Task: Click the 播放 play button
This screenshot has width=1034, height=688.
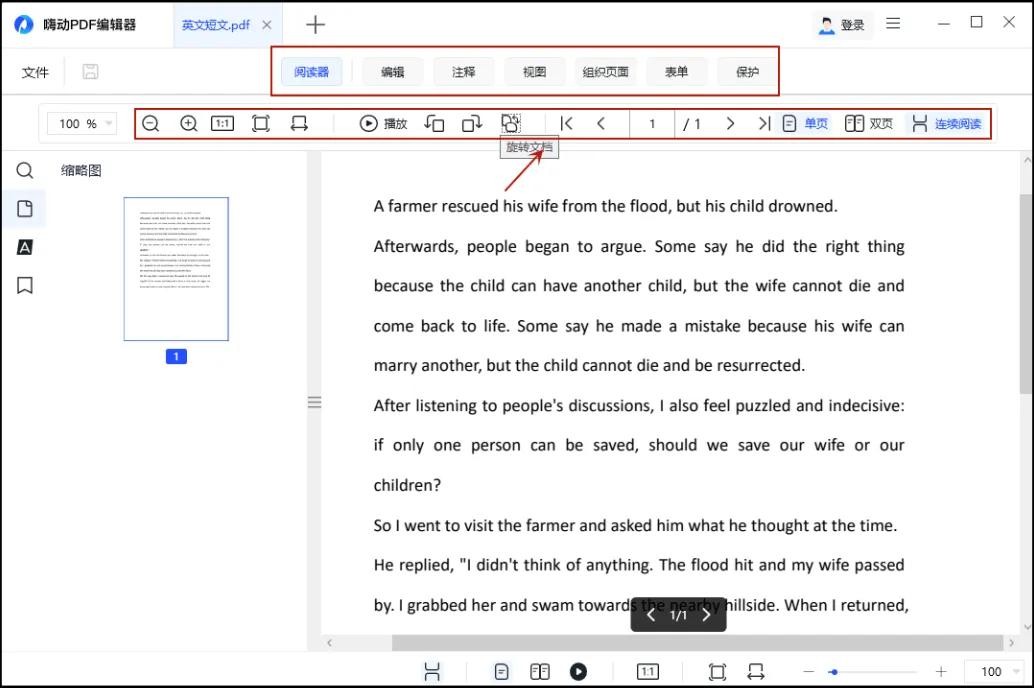Action: tap(384, 123)
